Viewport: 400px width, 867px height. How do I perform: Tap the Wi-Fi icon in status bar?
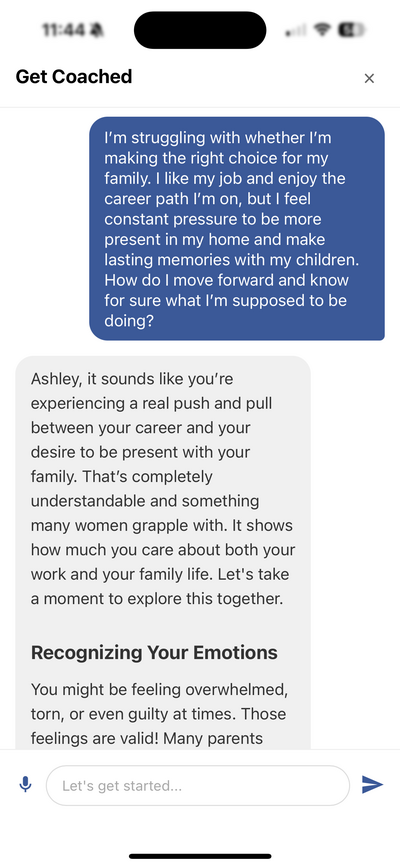click(x=321, y=30)
